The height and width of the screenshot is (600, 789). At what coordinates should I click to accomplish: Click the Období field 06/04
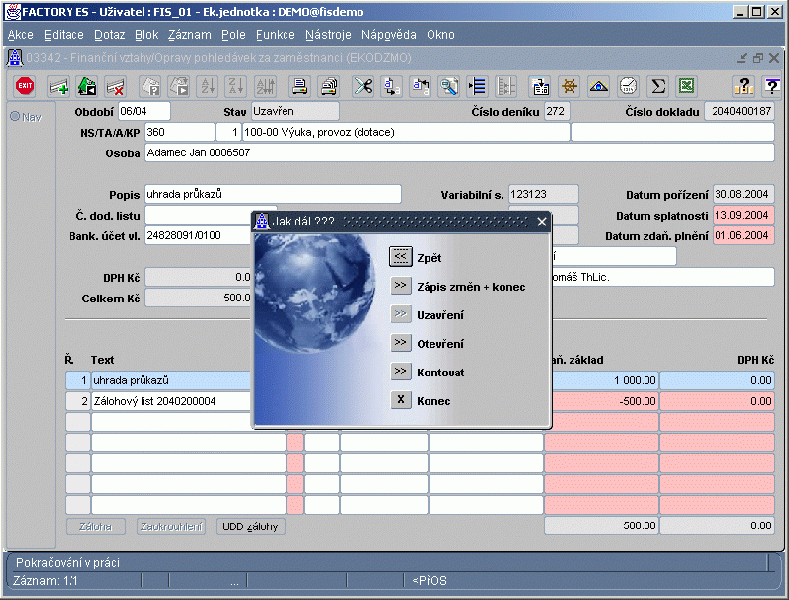point(144,111)
